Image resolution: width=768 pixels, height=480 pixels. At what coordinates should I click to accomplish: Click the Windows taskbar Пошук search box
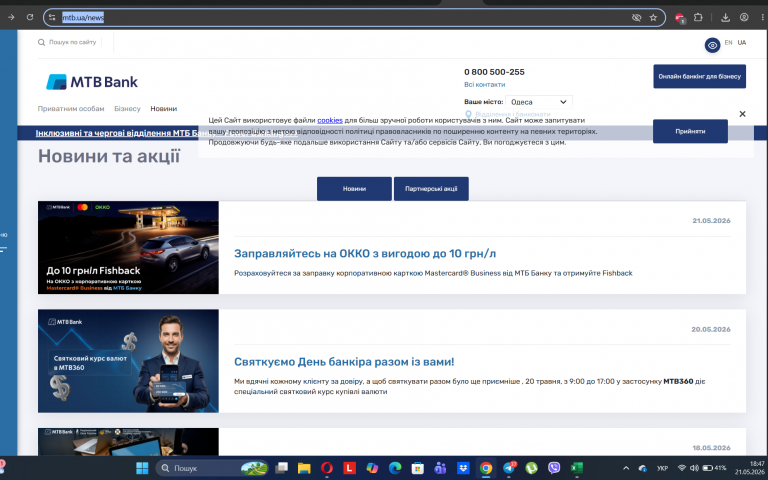click(x=212, y=468)
